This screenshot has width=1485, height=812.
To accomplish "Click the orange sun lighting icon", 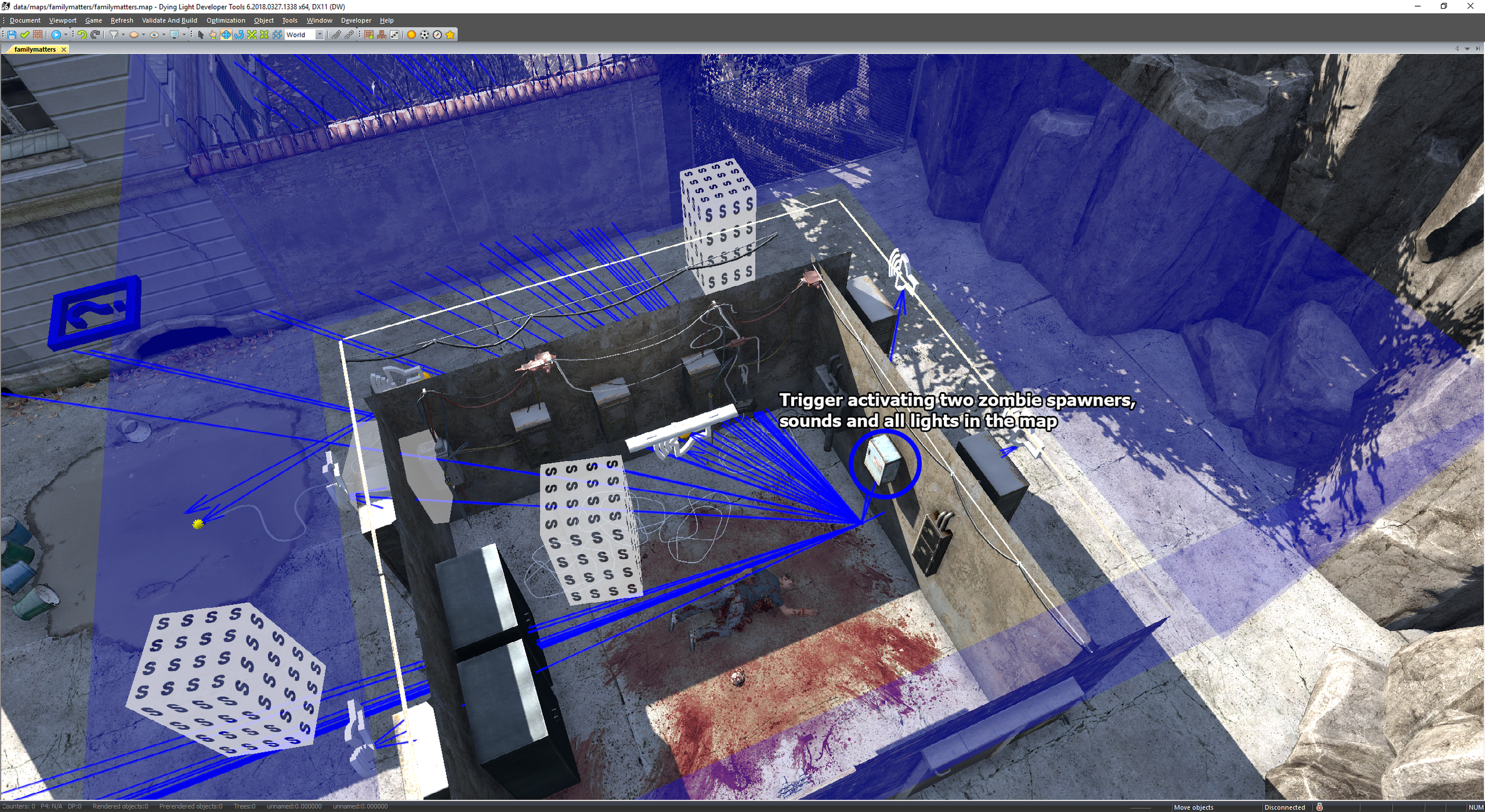I will pos(411,34).
